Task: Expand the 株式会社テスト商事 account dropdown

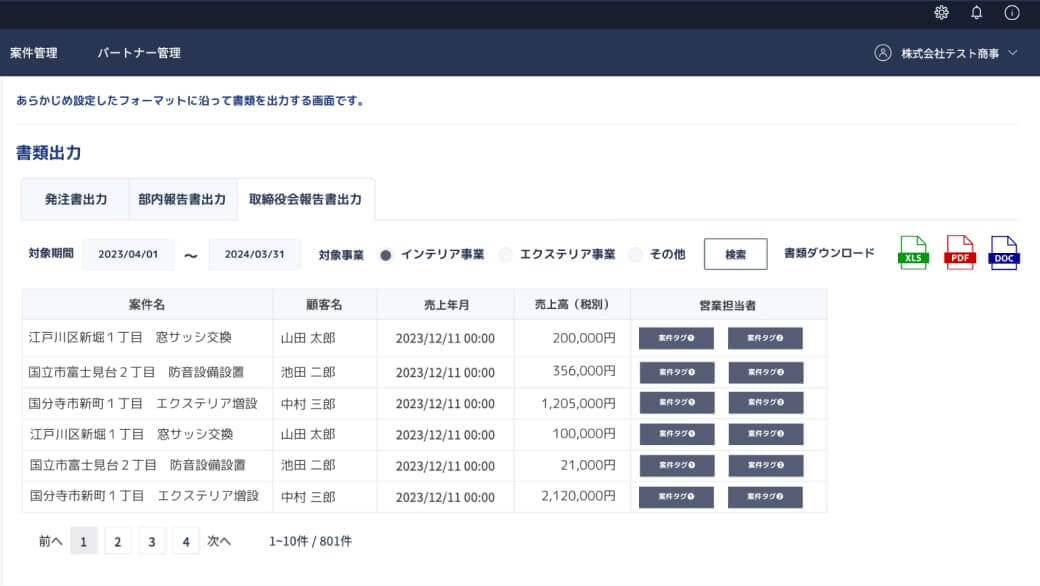Action: point(1013,53)
